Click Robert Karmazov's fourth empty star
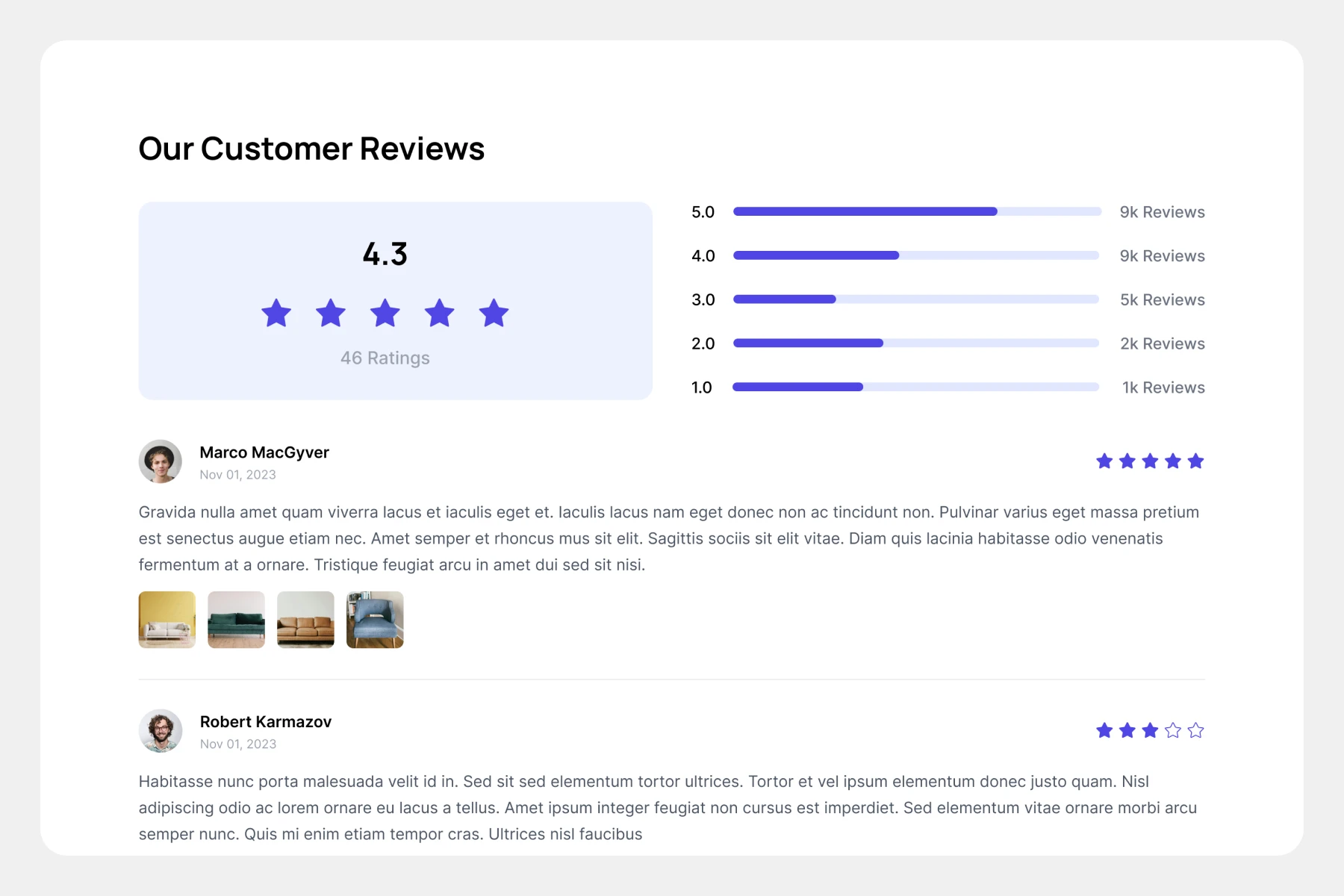Image resolution: width=1344 pixels, height=896 pixels. point(1173,730)
